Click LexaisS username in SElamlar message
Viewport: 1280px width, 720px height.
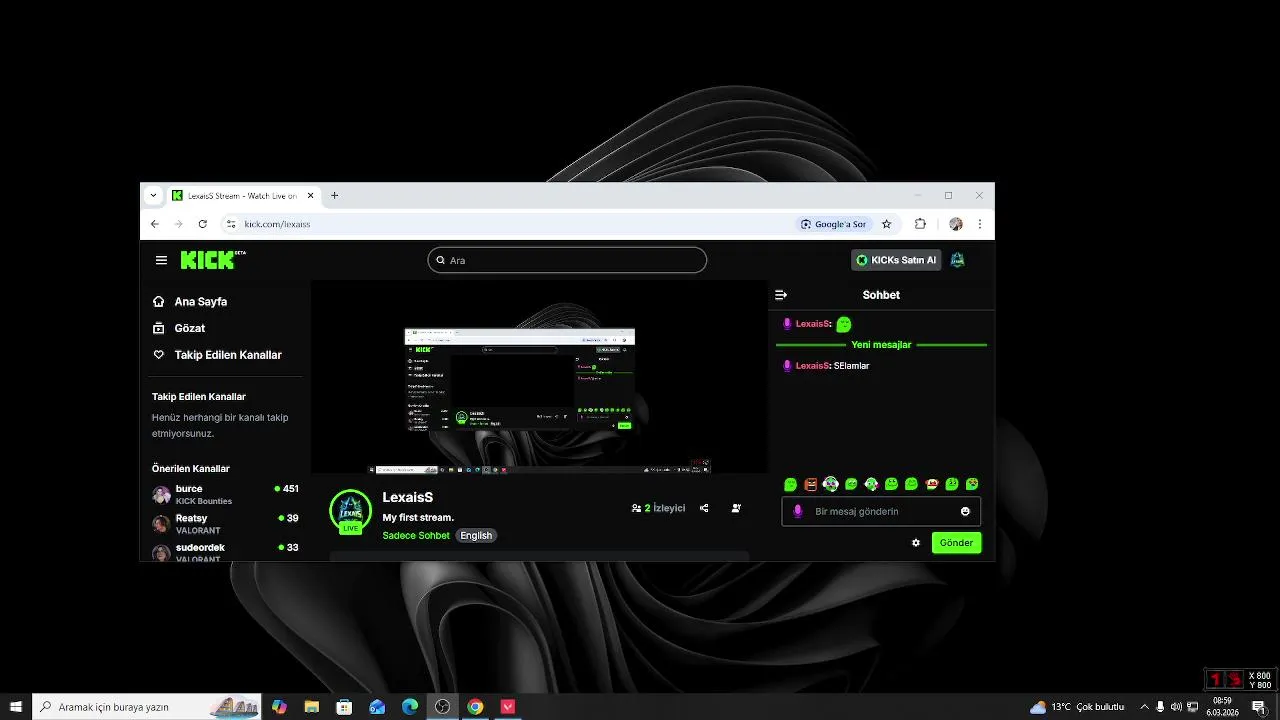click(x=812, y=366)
